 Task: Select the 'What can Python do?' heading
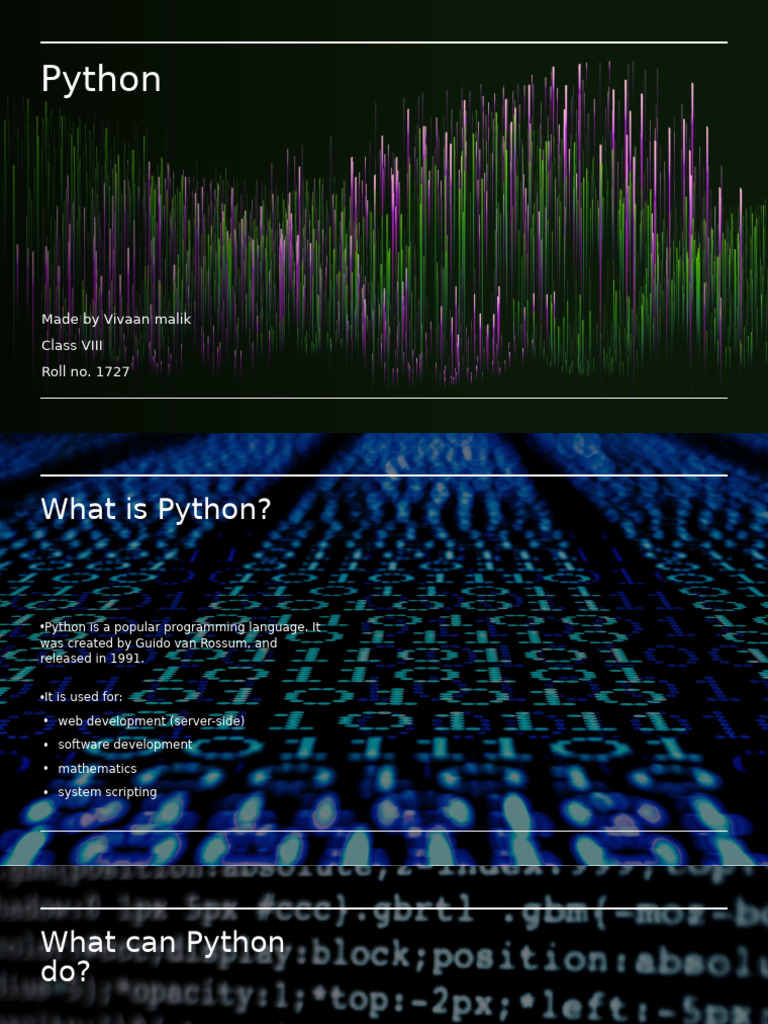point(163,957)
